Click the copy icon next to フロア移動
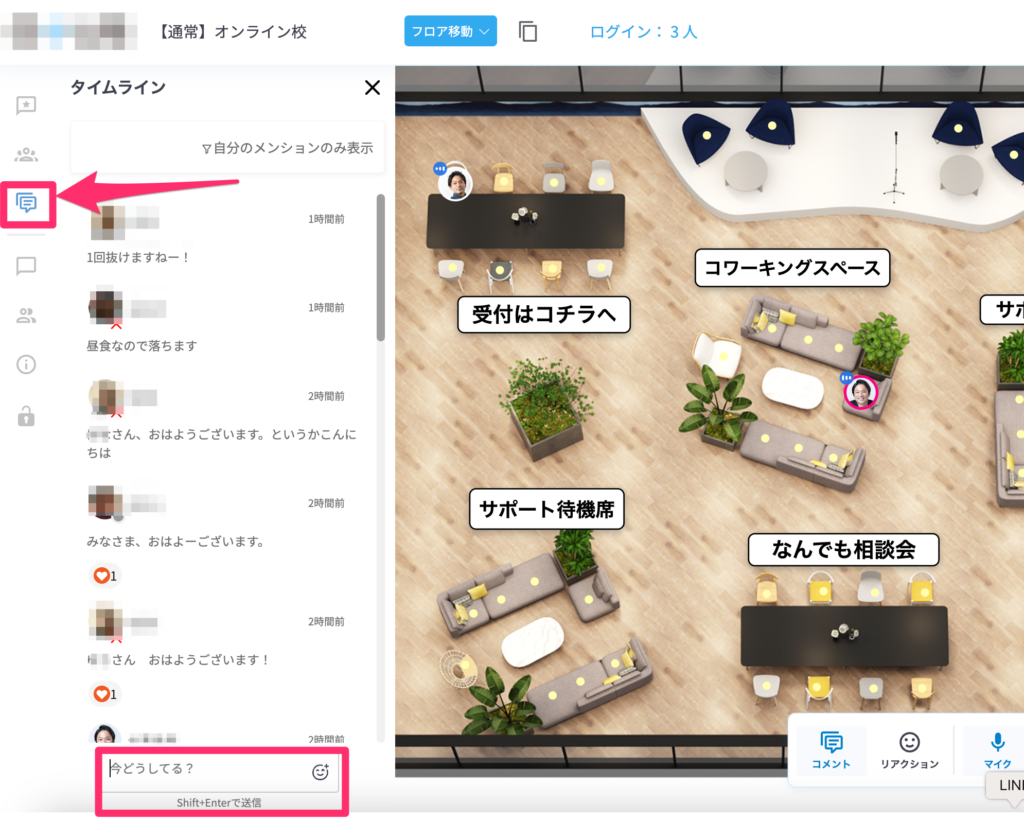Viewport: 1024px width, 838px height. coord(528,31)
